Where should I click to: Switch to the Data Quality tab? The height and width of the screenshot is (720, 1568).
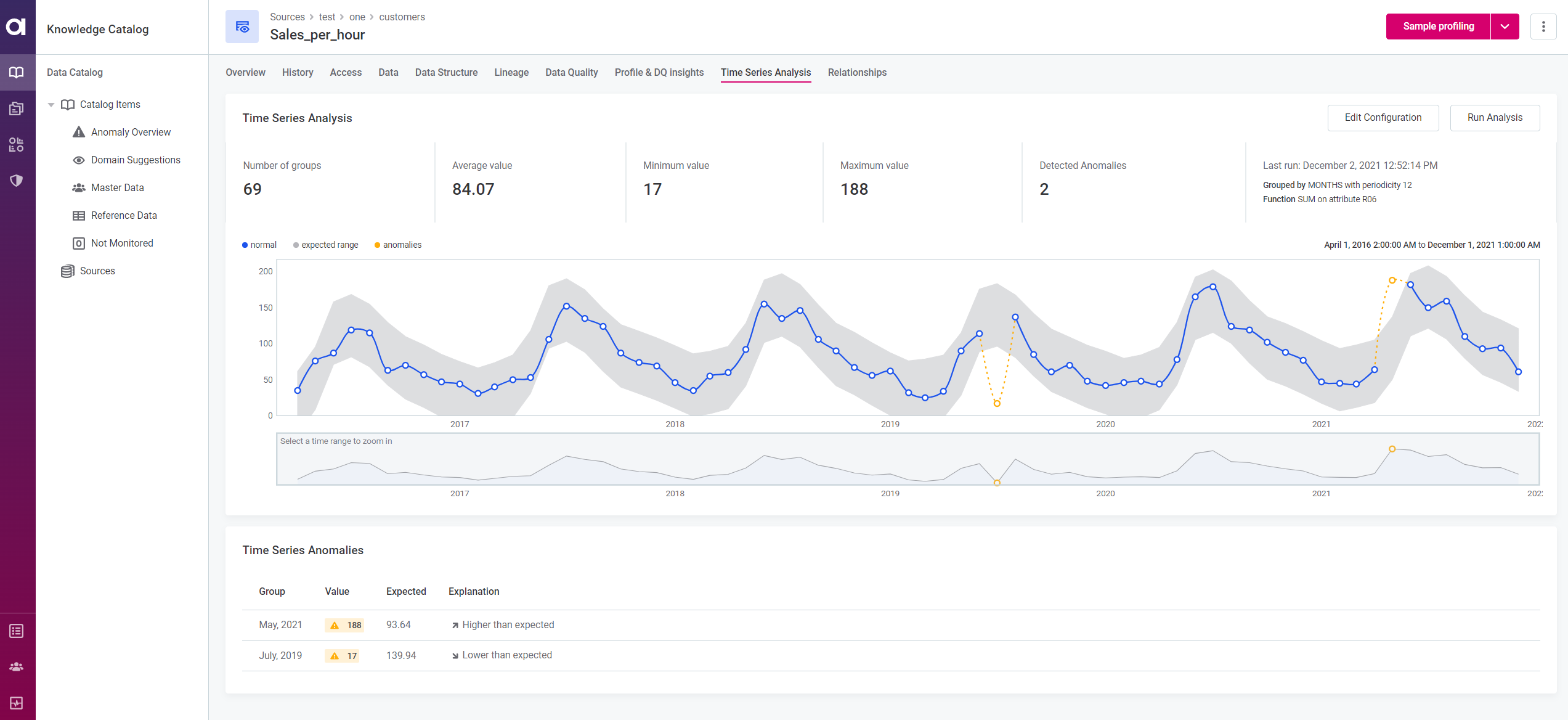tap(571, 72)
